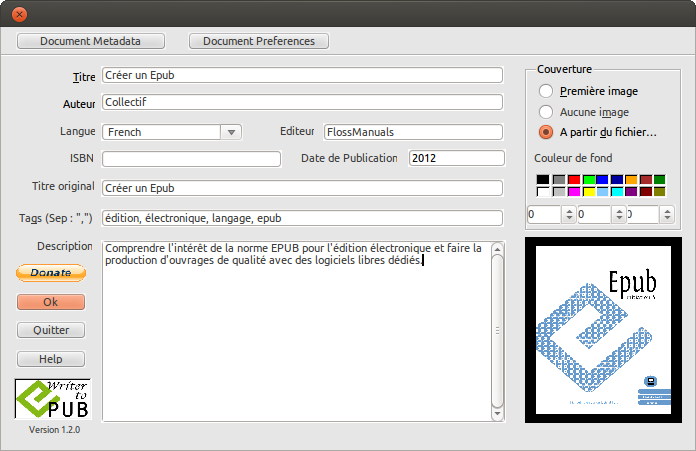Click the Tags field with édition, électronique
Image resolution: width=696 pixels, height=451 pixels.
pyautogui.click(x=302, y=218)
